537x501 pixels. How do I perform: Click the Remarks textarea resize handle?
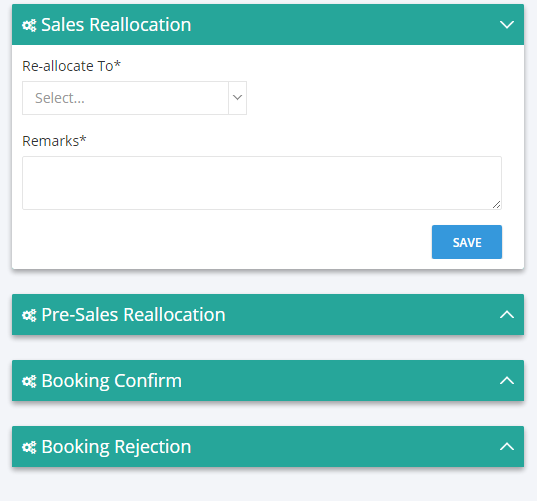click(x=497, y=205)
